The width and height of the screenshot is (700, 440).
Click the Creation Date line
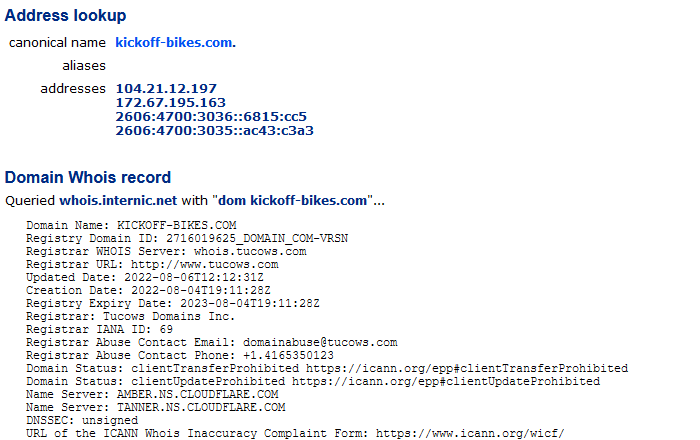[148, 290]
